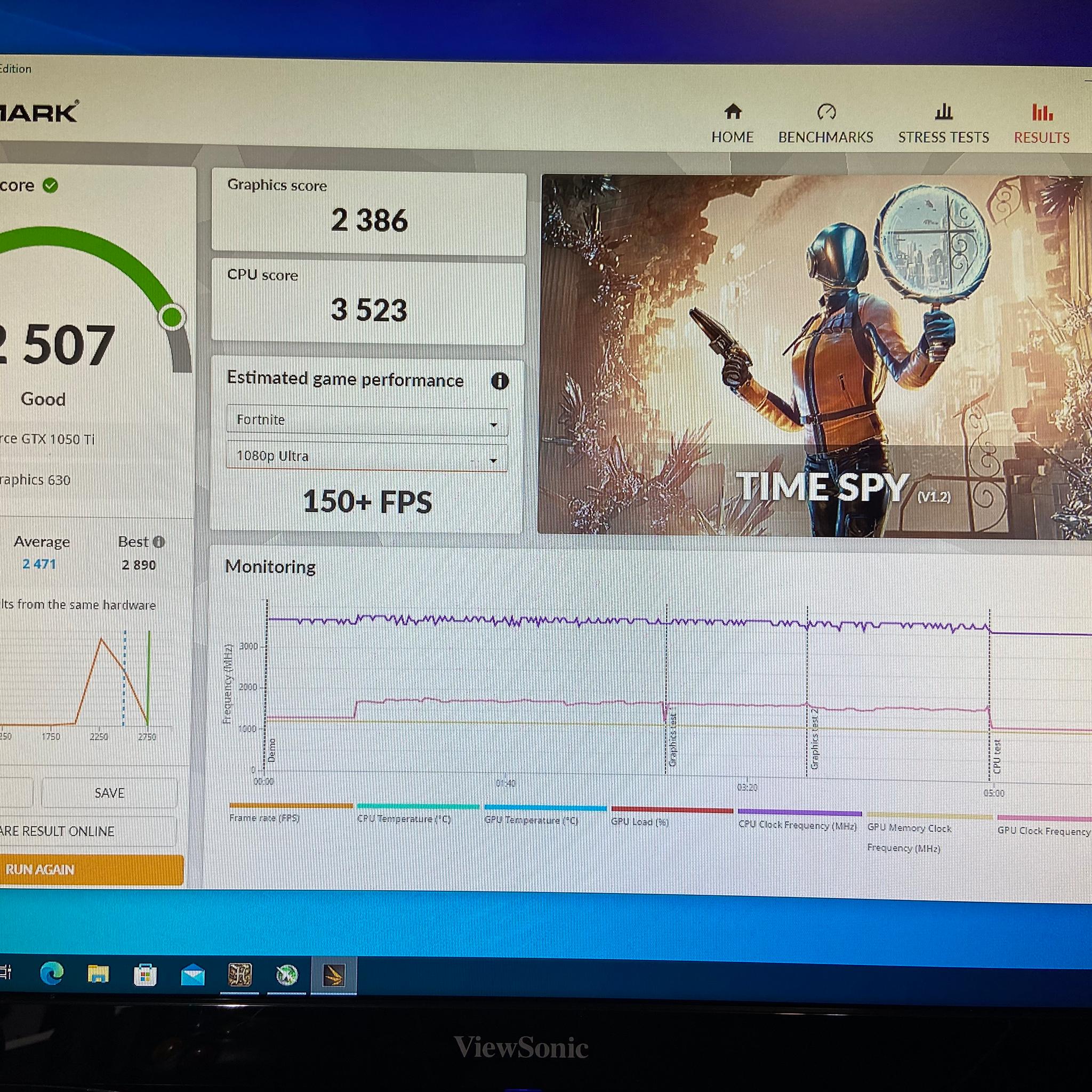This screenshot has height=1092, width=1092.
Task: Open STRESS TESTS bar chart icon
Action: pyautogui.click(x=943, y=111)
